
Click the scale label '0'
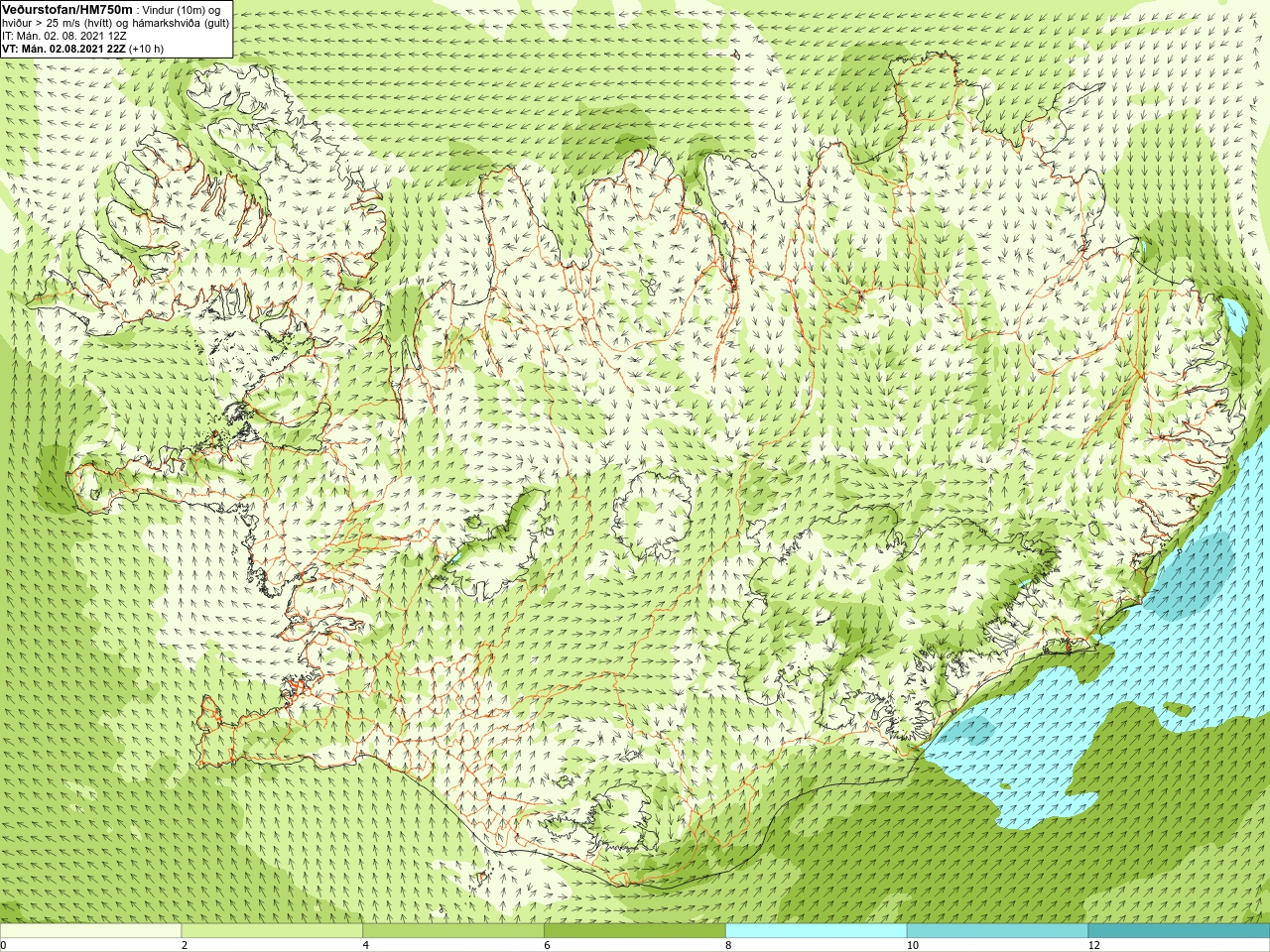(x=4, y=945)
